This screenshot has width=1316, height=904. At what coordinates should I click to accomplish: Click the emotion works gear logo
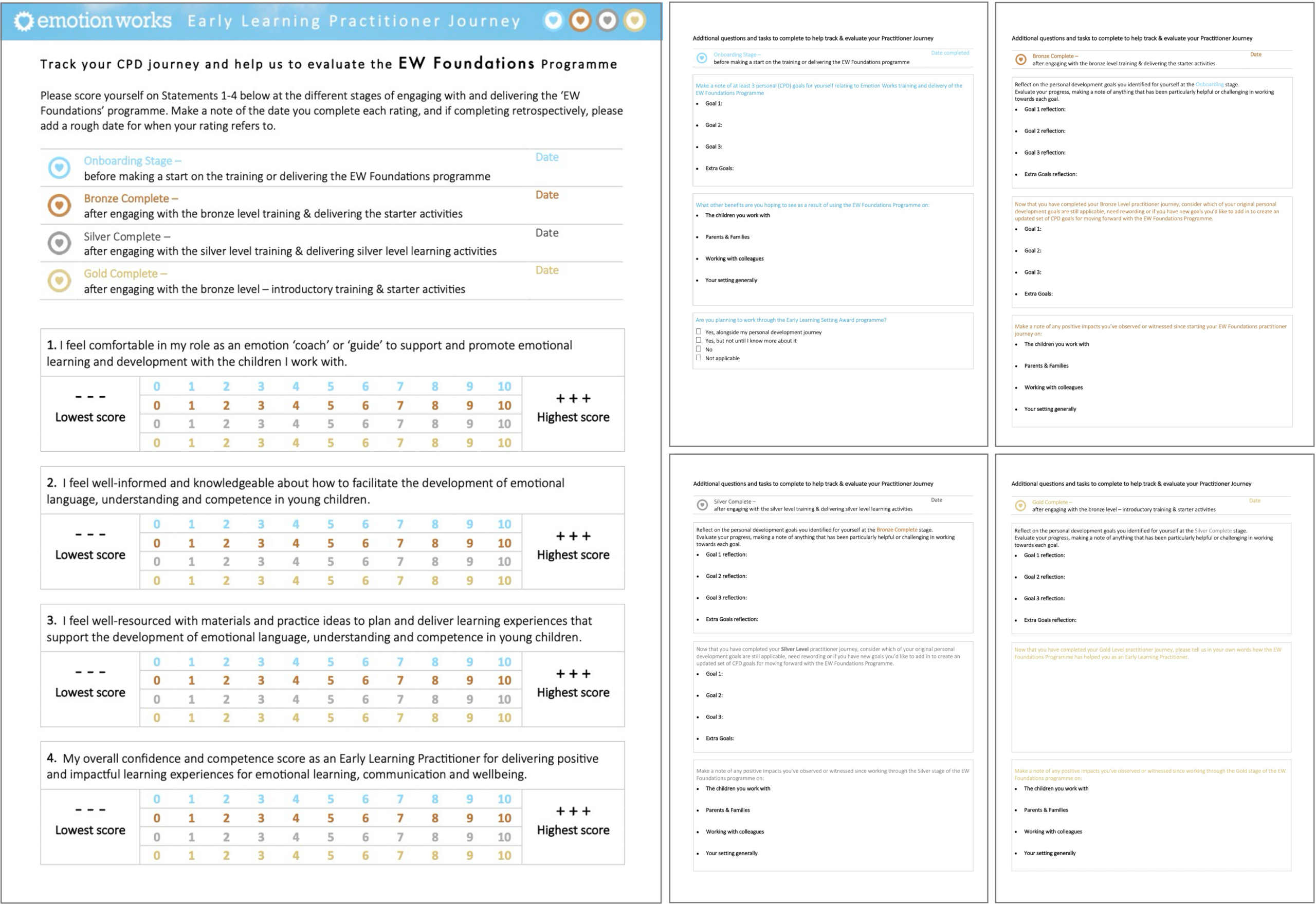[24, 22]
